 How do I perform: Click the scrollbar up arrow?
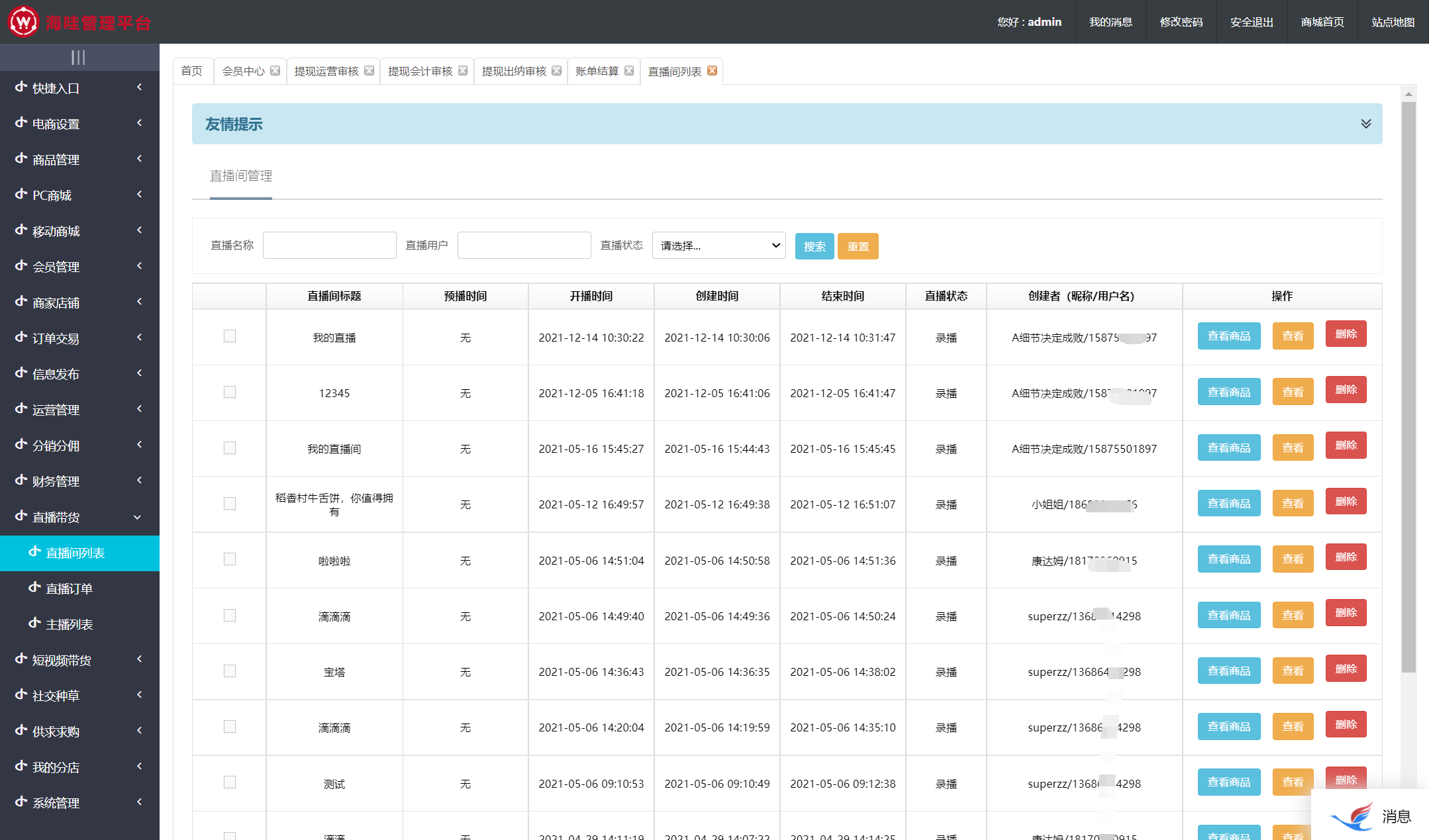coord(1408,94)
